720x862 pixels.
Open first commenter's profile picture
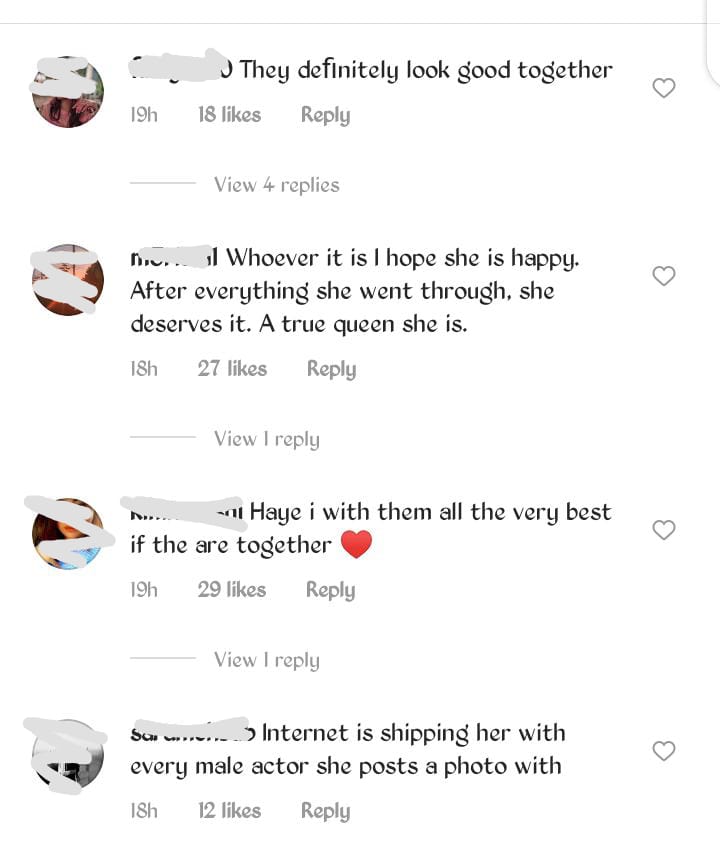pyautogui.click(x=68, y=92)
